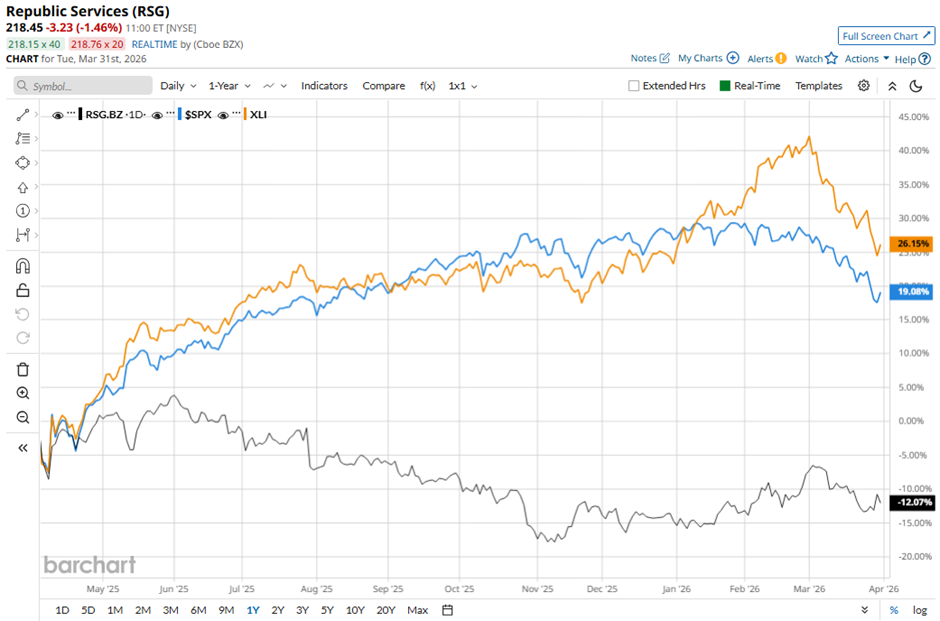
Task: Click the undo arrow icon
Action: pos(23,315)
